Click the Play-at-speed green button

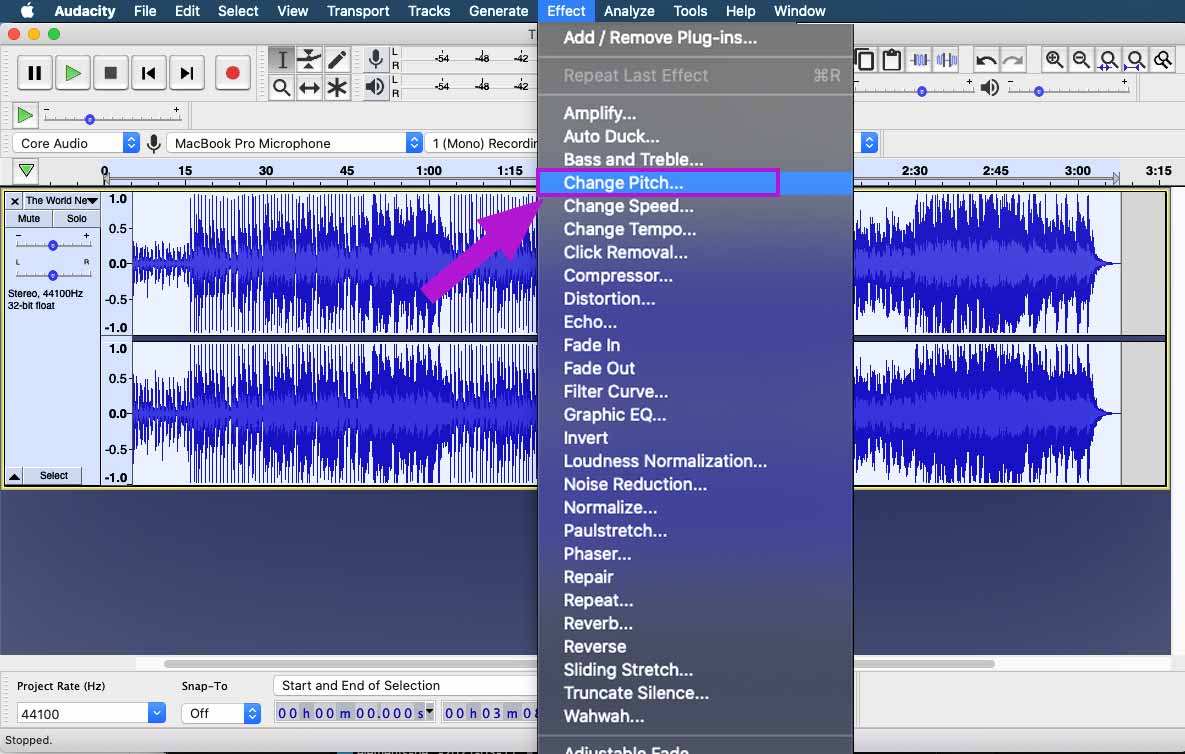24,116
